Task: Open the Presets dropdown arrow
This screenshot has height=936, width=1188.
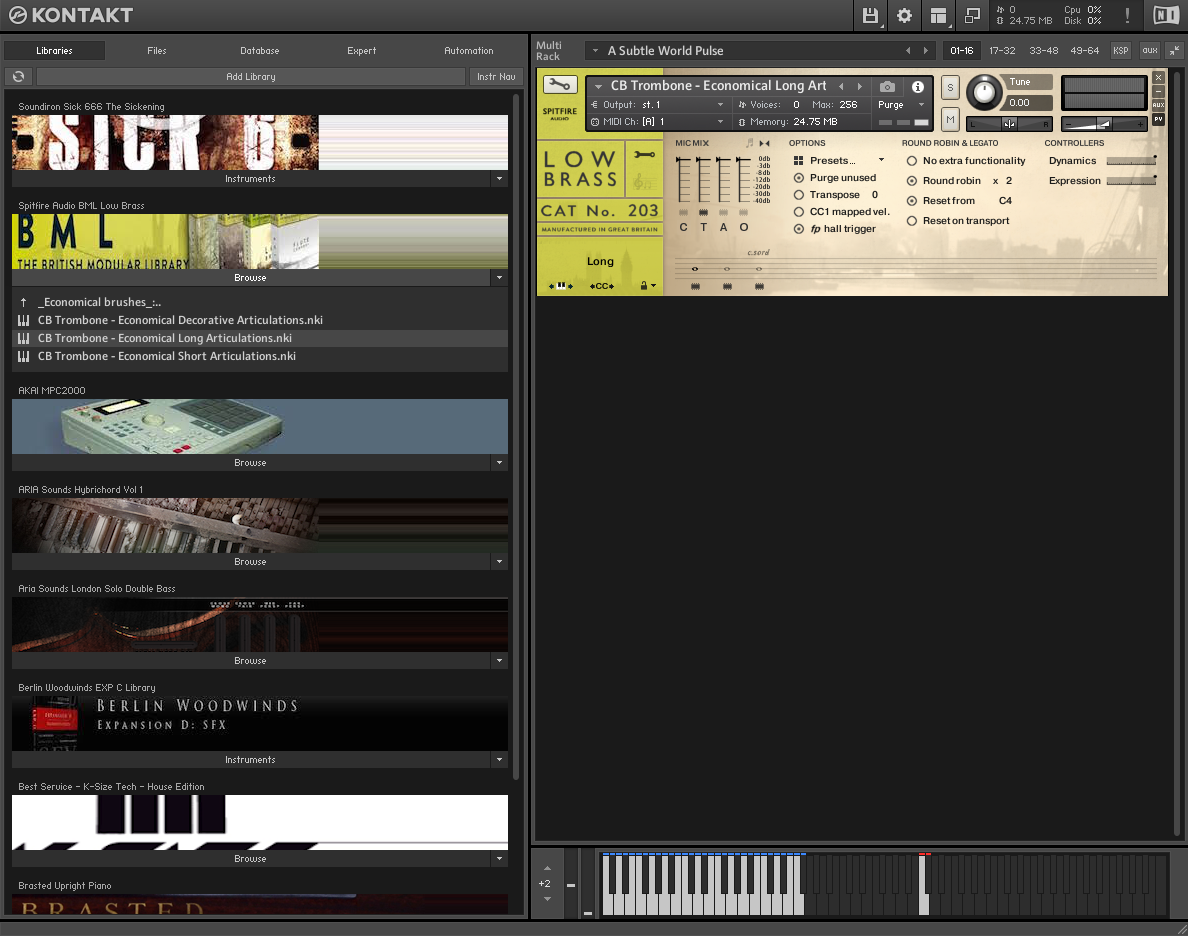Action: [881, 160]
